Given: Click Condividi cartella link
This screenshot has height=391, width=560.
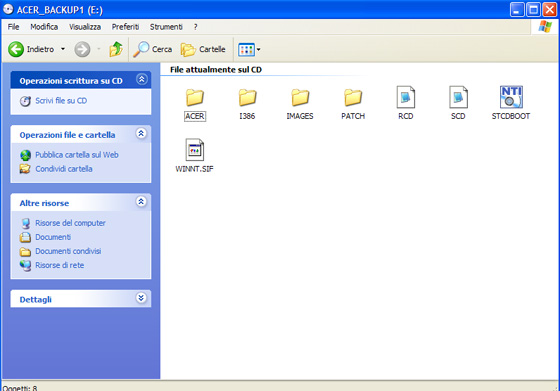Looking at the screenshot, I should (x=64, y=169).
